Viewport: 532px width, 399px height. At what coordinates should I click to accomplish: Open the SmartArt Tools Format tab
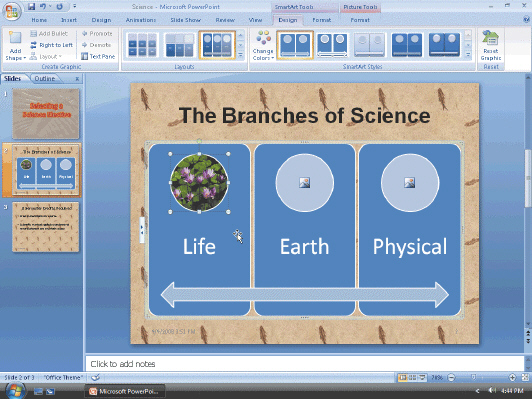(x=321, y=20)
